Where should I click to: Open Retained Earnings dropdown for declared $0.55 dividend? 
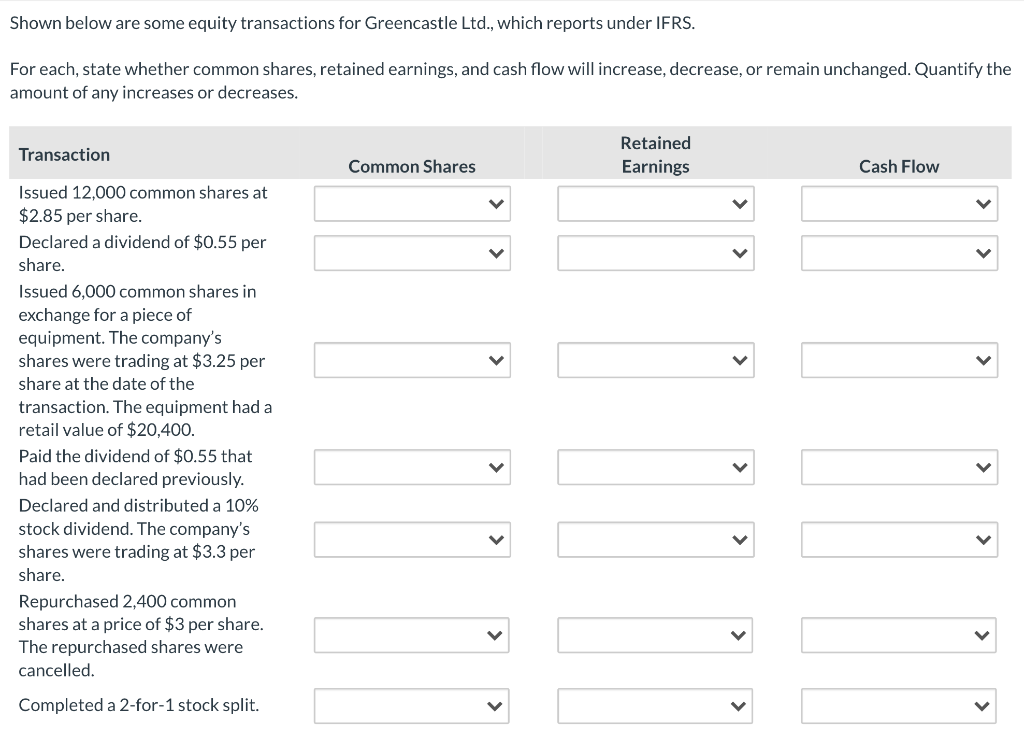click(655, 252)
